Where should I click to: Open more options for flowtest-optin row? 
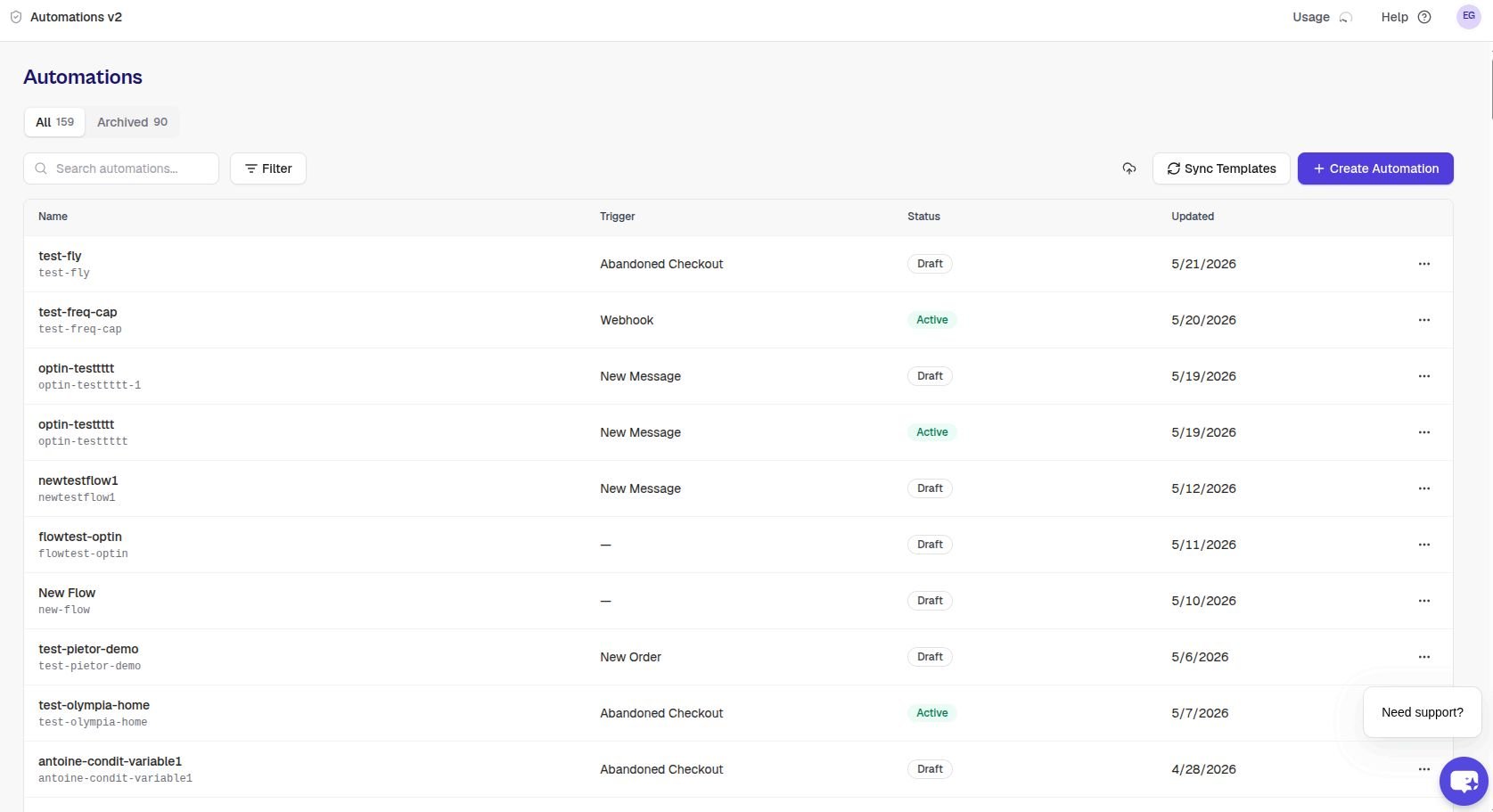click(1424, 545)
